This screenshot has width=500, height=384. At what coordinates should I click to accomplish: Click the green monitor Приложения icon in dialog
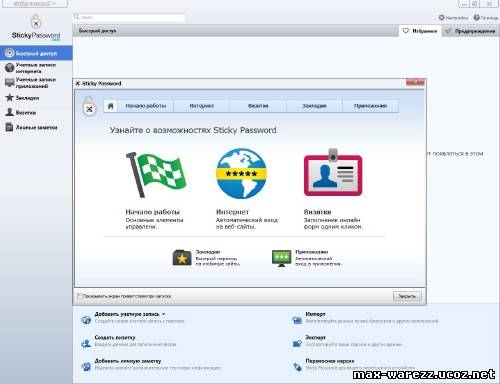pos(281,258)
